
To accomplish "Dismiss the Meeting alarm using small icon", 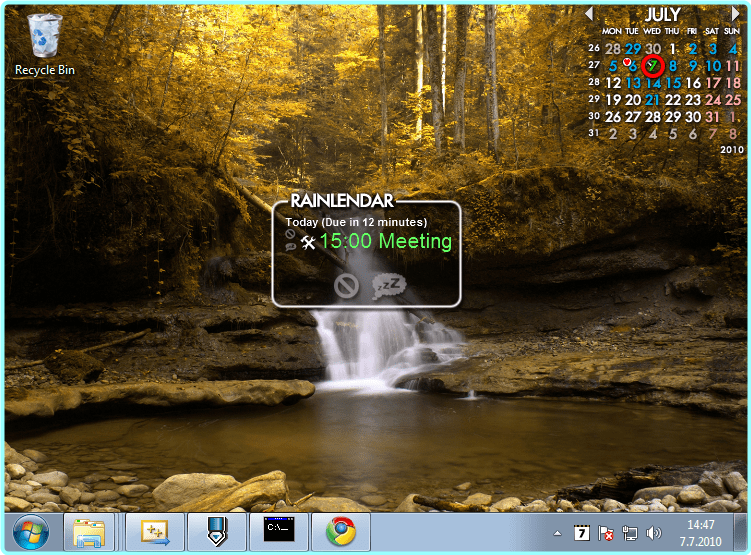I will click(x=289, y=234).
